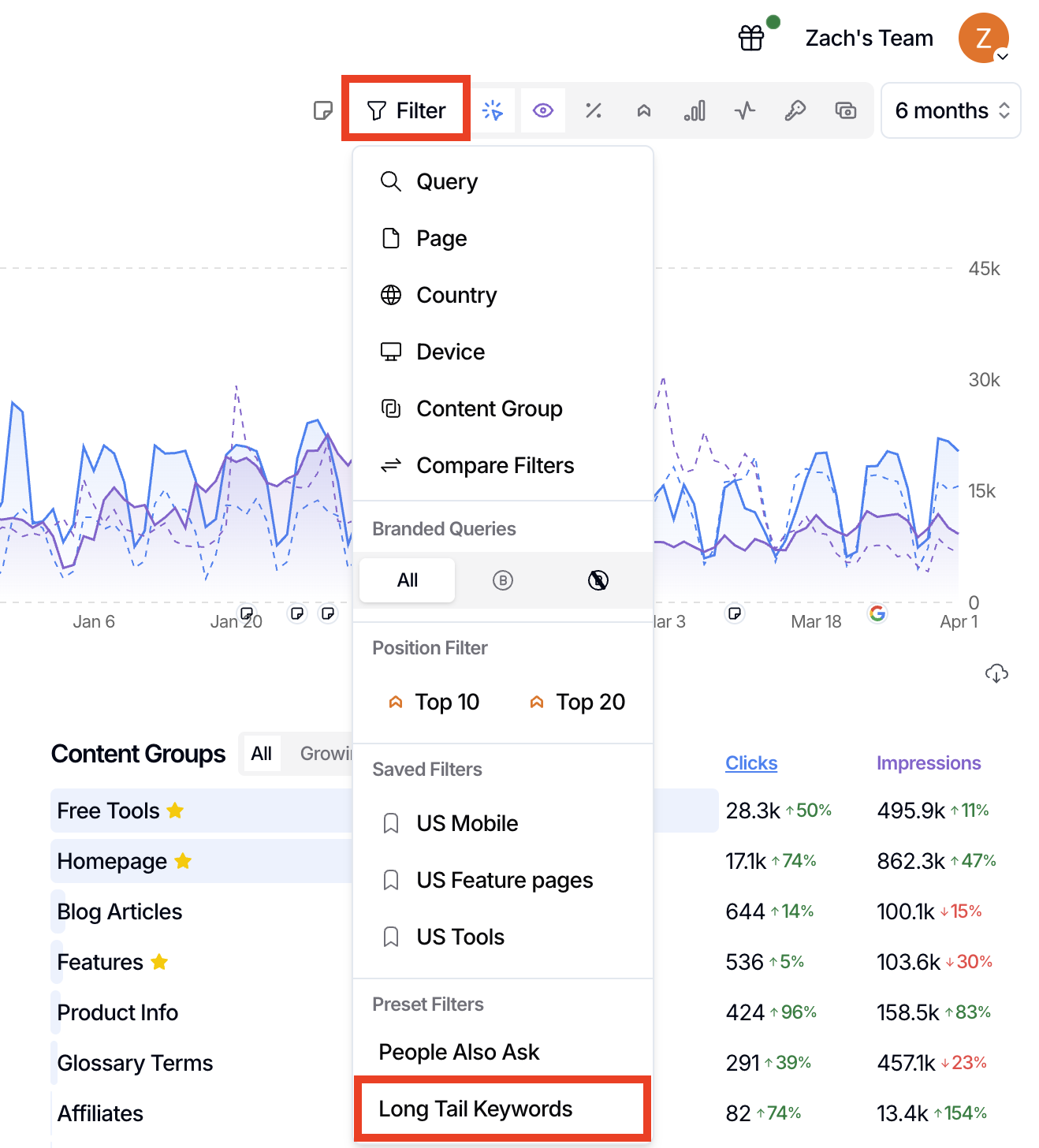Select Content Group filter option
Image resolution: width=1039 pixels, height=1148 pixels.
pos(489,408)
